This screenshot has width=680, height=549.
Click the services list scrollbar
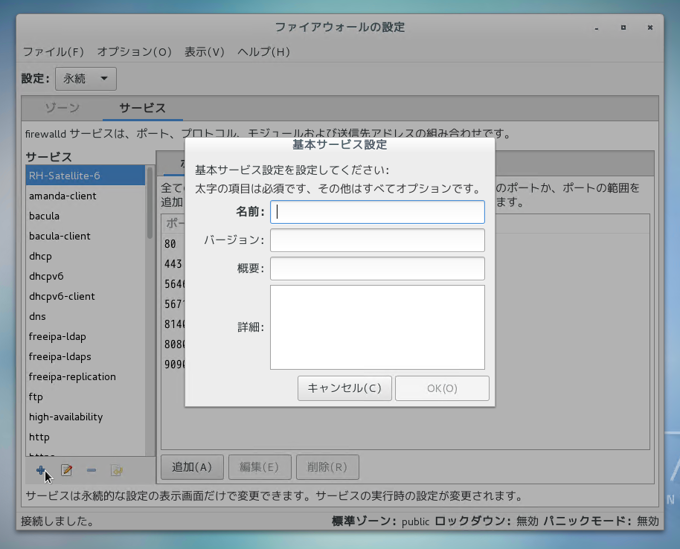click(x=150, y=203)
